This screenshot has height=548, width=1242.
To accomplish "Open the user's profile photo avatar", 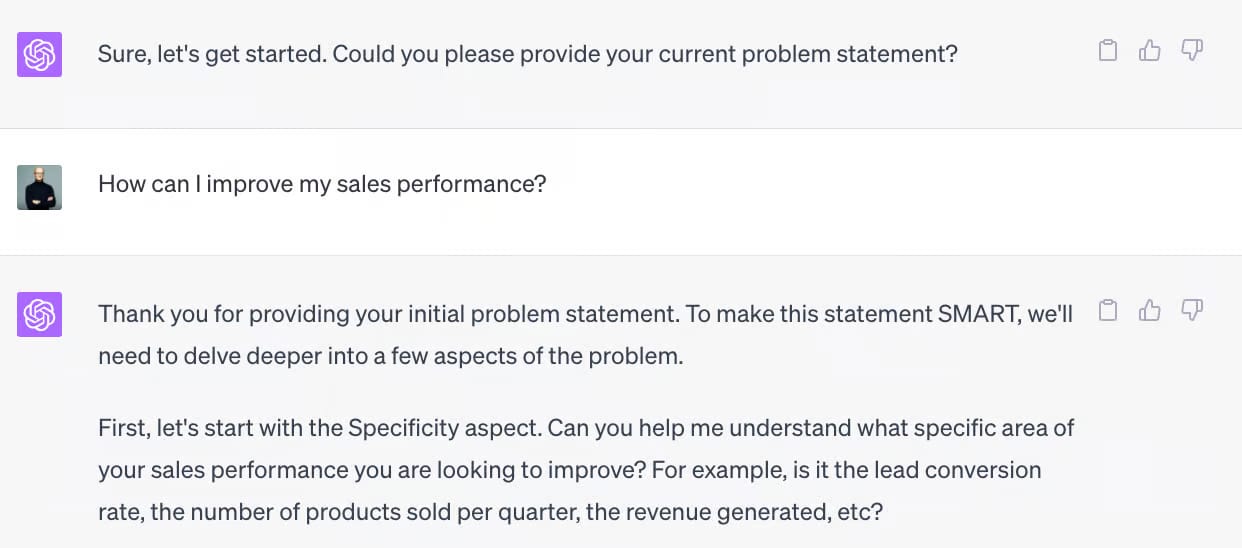I will [x=40, y=187].
